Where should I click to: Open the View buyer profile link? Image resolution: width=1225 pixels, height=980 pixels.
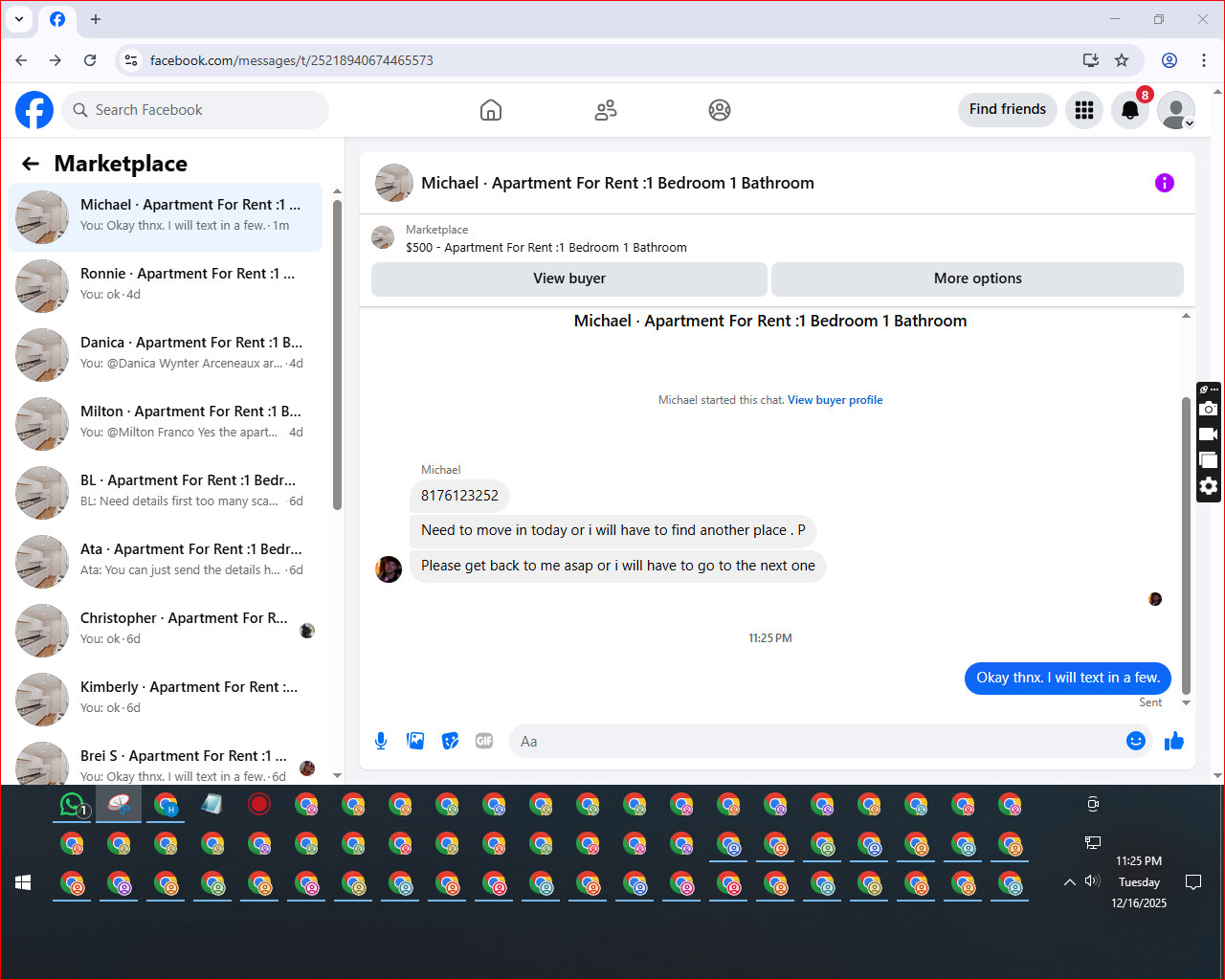(x=835, y=400)
